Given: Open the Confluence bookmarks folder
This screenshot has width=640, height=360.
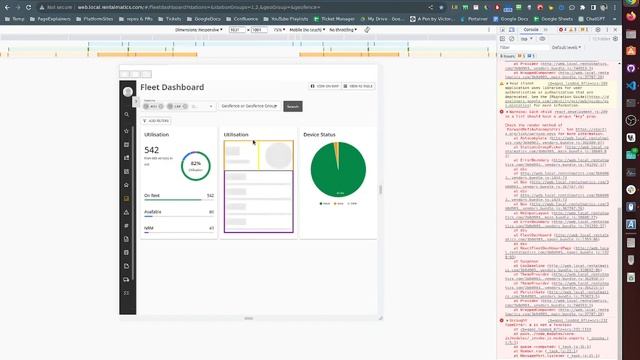Looking at the screenshot, I should pyautogui.click(x=242, y=19).
